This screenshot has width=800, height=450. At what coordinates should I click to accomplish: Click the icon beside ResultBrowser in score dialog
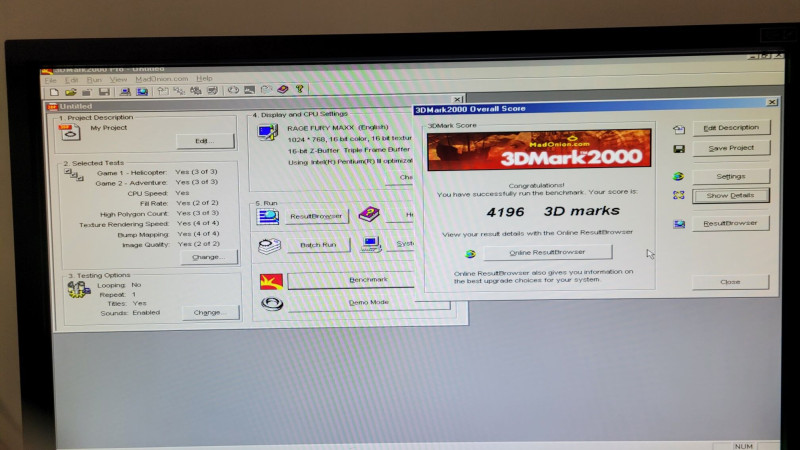pos(679,224)
